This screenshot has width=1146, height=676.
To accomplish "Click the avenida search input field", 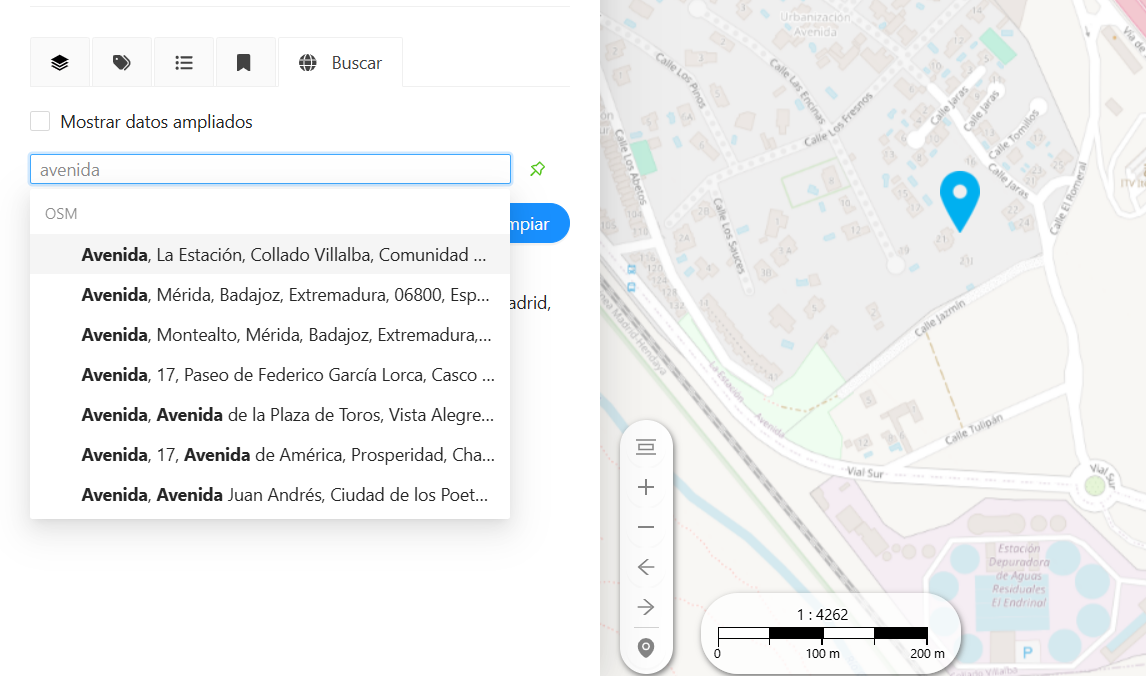I will 270,170.
